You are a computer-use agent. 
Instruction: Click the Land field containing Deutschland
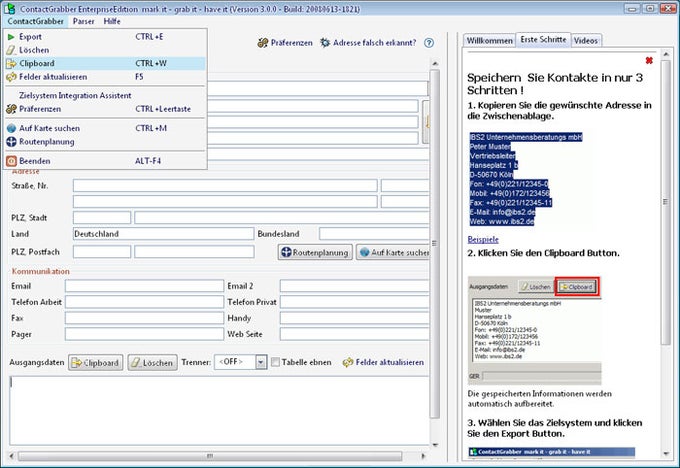(x=163, y=234)
